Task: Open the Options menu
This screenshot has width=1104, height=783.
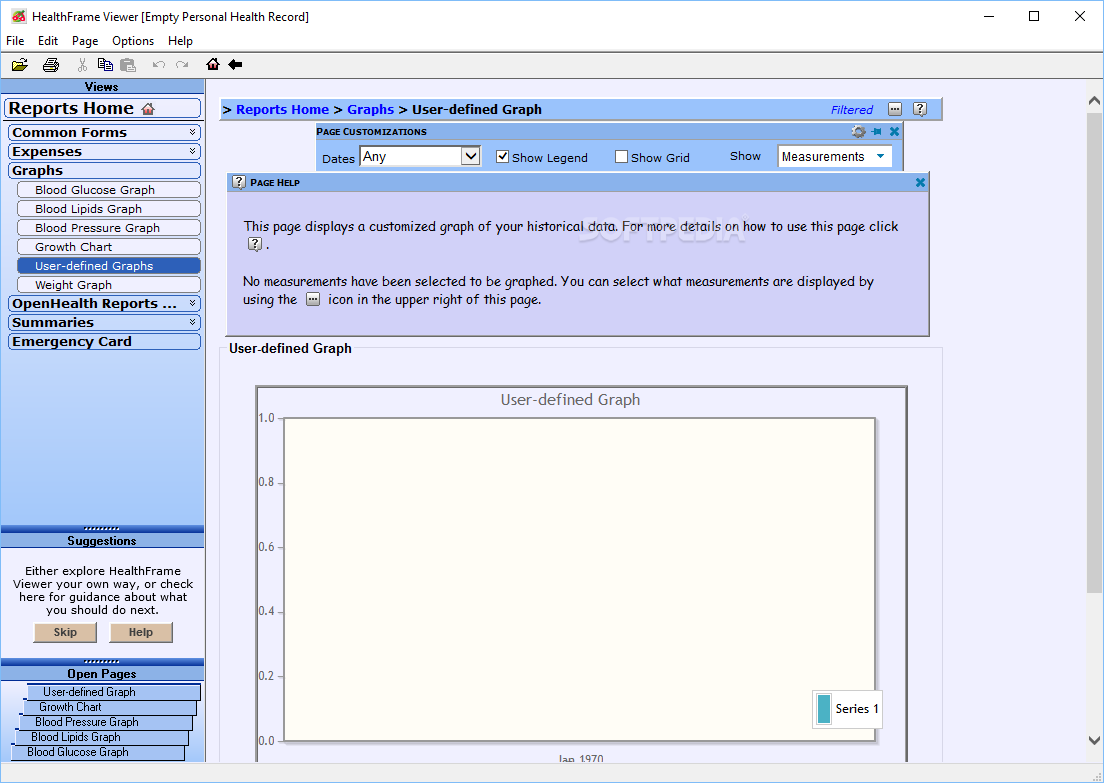Action: click(133, 41)
